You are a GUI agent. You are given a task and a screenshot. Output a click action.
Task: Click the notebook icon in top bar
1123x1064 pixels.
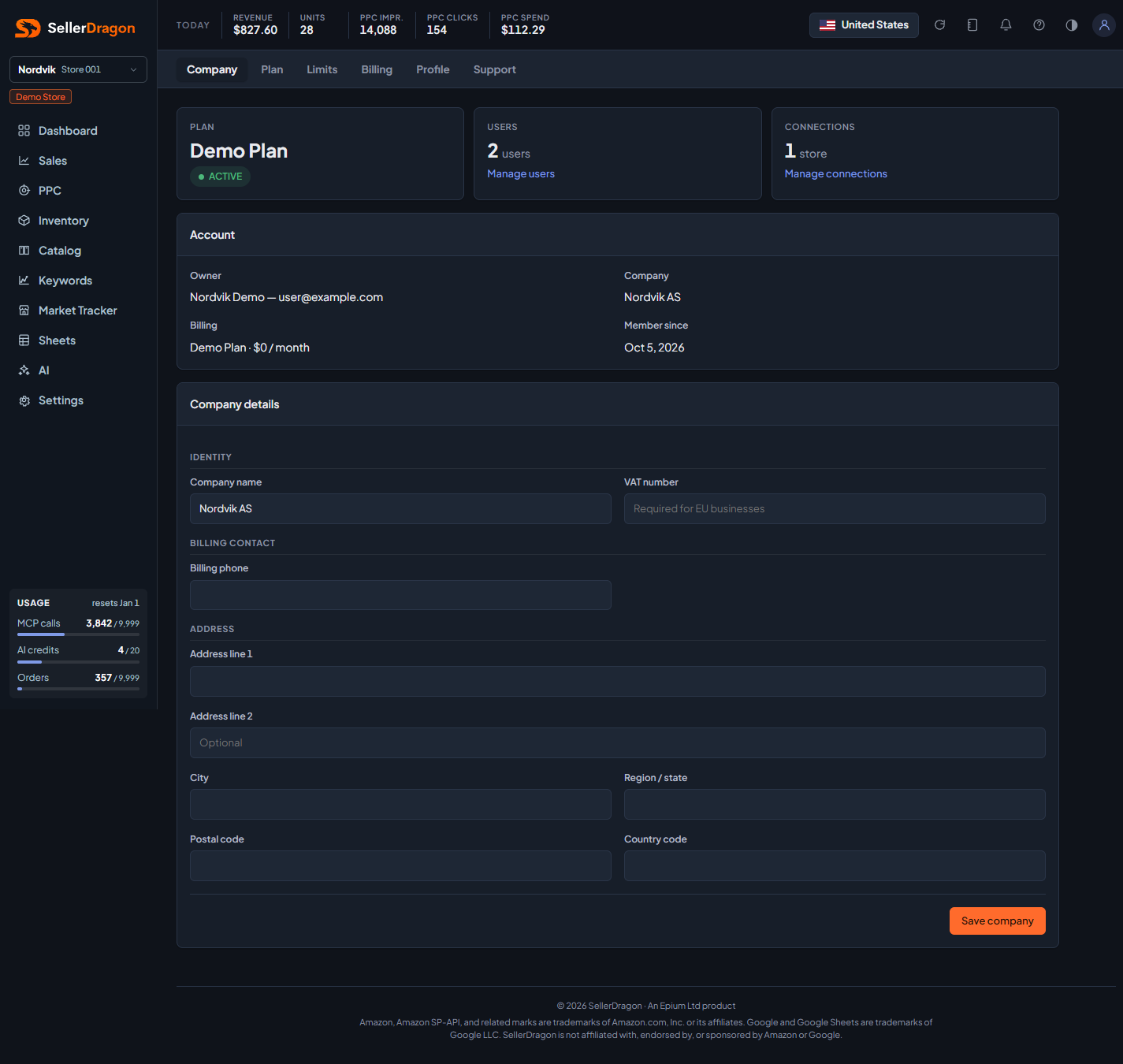click(972, 25)
